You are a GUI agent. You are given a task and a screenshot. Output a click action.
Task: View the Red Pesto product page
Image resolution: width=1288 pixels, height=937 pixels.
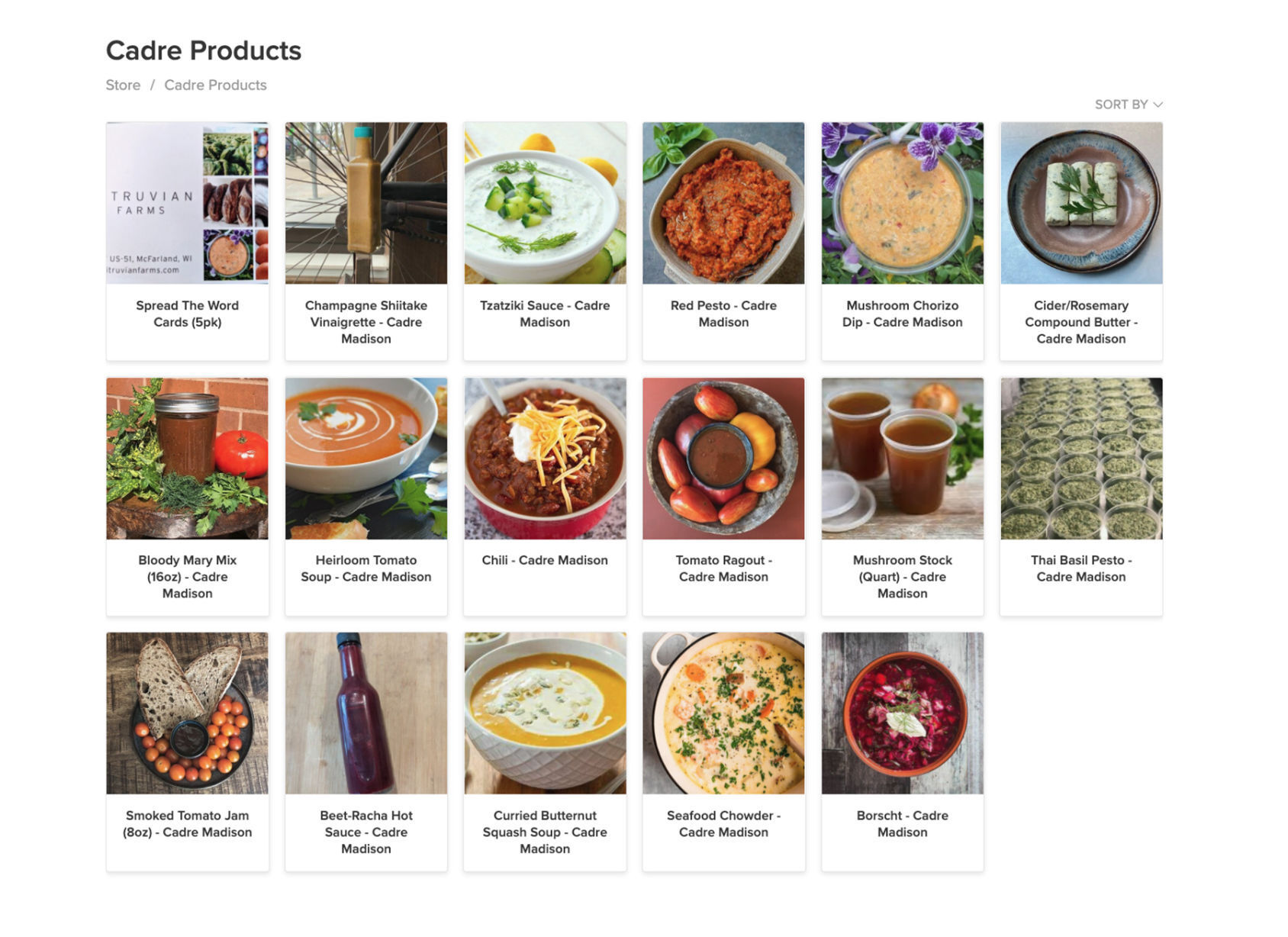click(723, 314)
